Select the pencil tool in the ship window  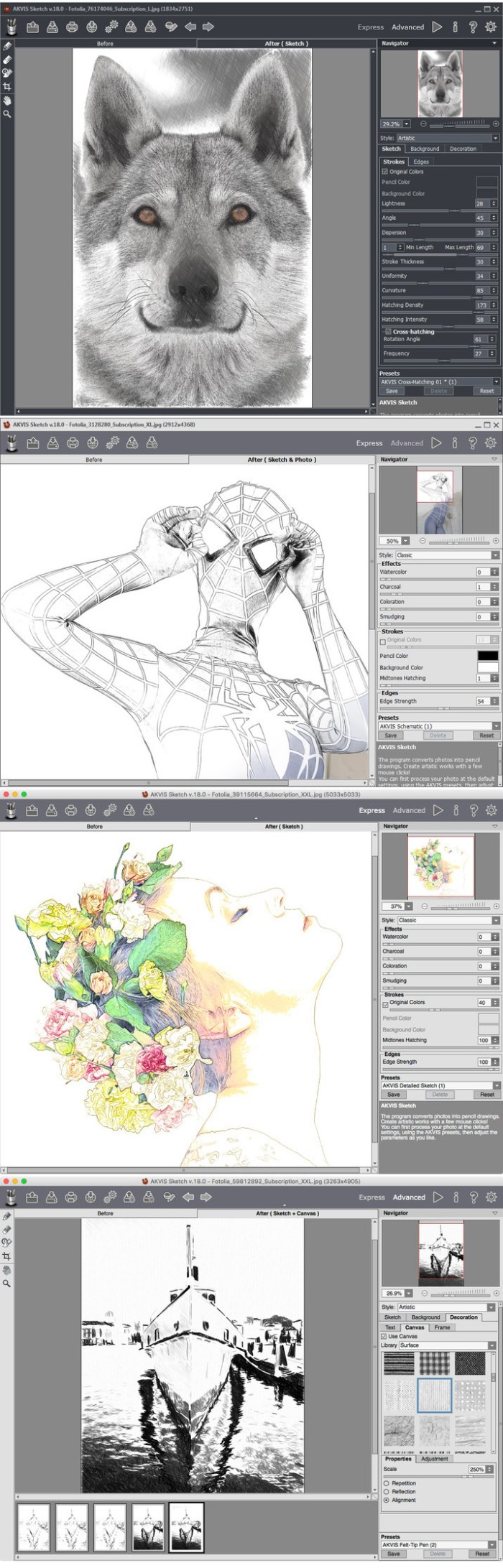[7, 1215]
